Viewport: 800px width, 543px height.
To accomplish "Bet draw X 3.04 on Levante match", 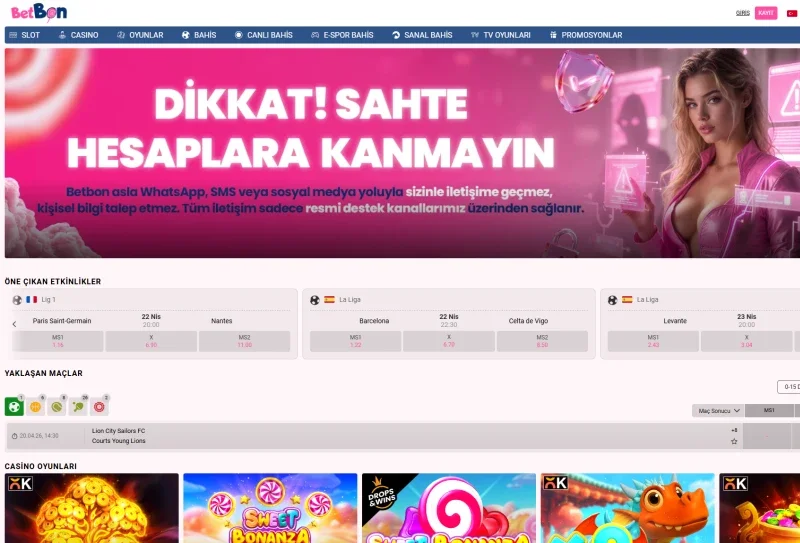I will (746, 341).
